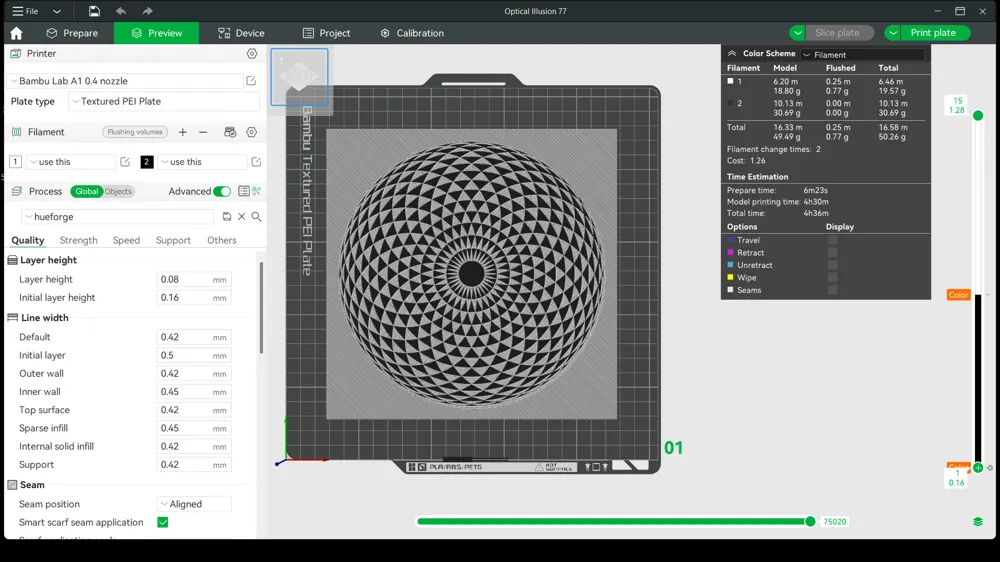Open filament settings gear icon
This screenshot has height=562, width=1000.
252,132
